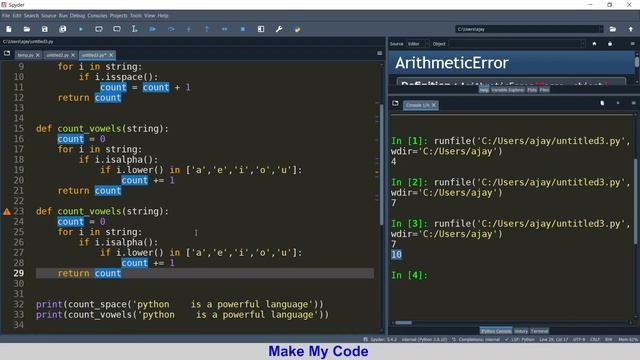Open the console pane options menu
The height and width of the screenshot is (360, 640).
tap(633, 103)
